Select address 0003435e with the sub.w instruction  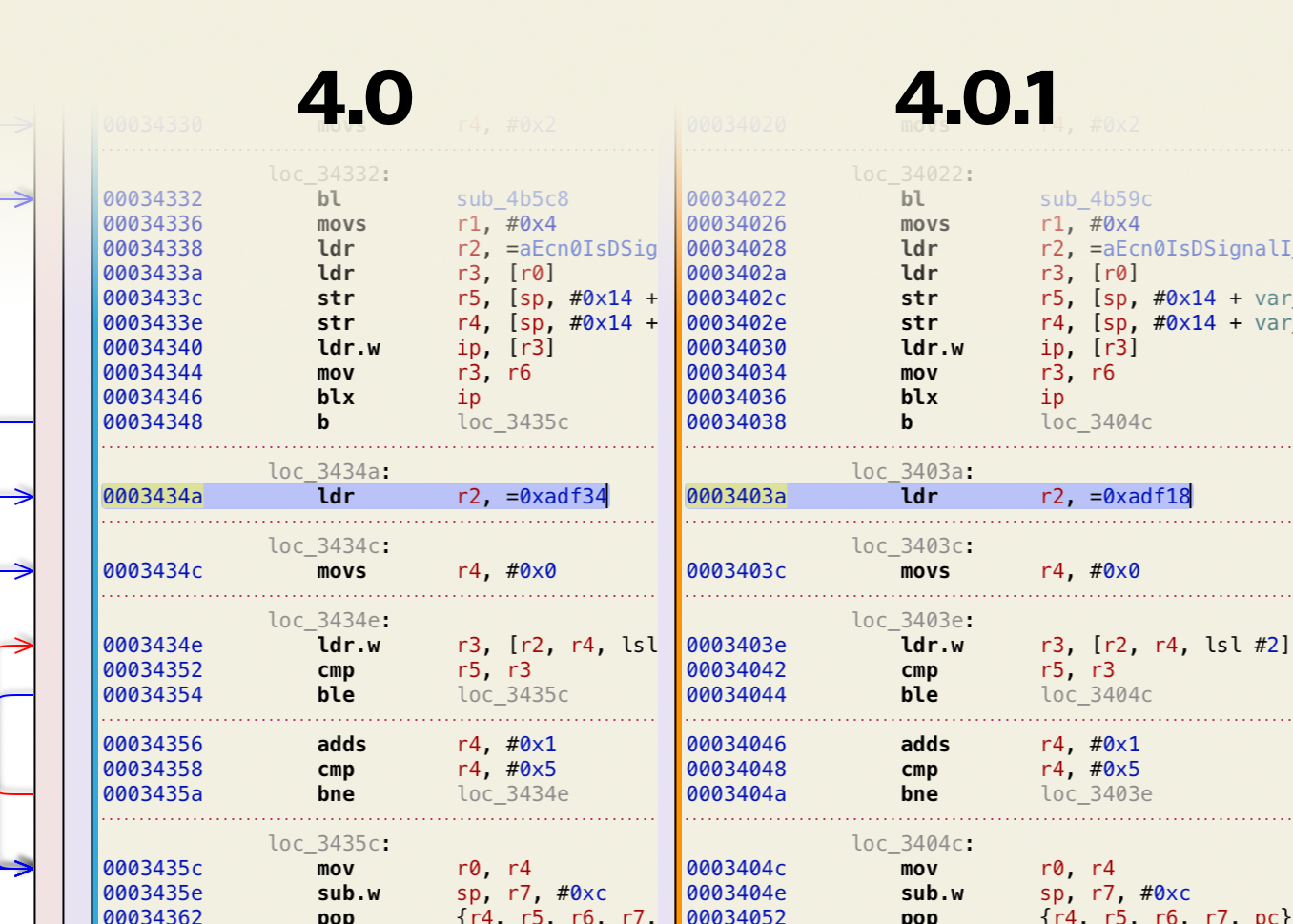153,893
